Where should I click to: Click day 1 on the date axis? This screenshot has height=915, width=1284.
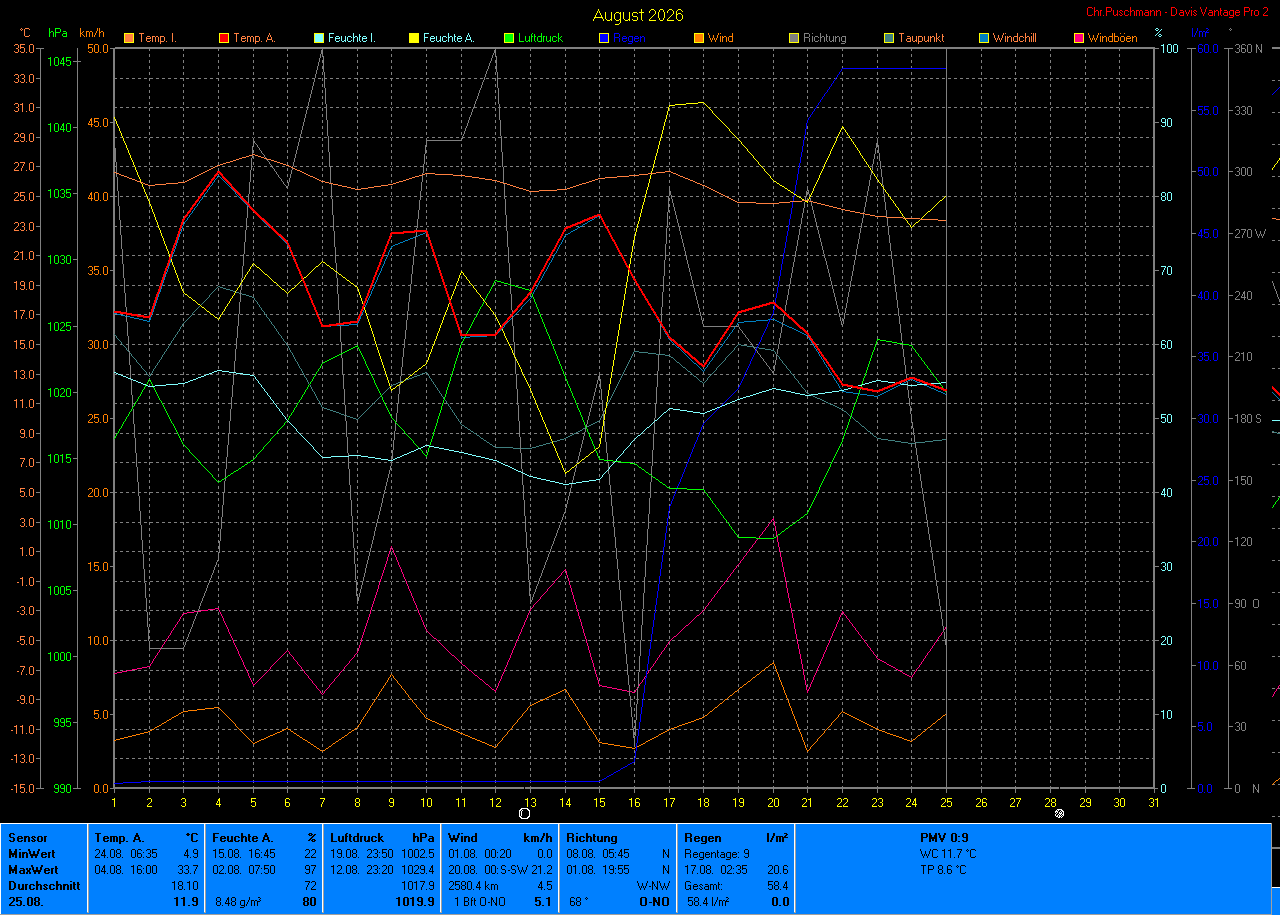click(x=114, y=802)
